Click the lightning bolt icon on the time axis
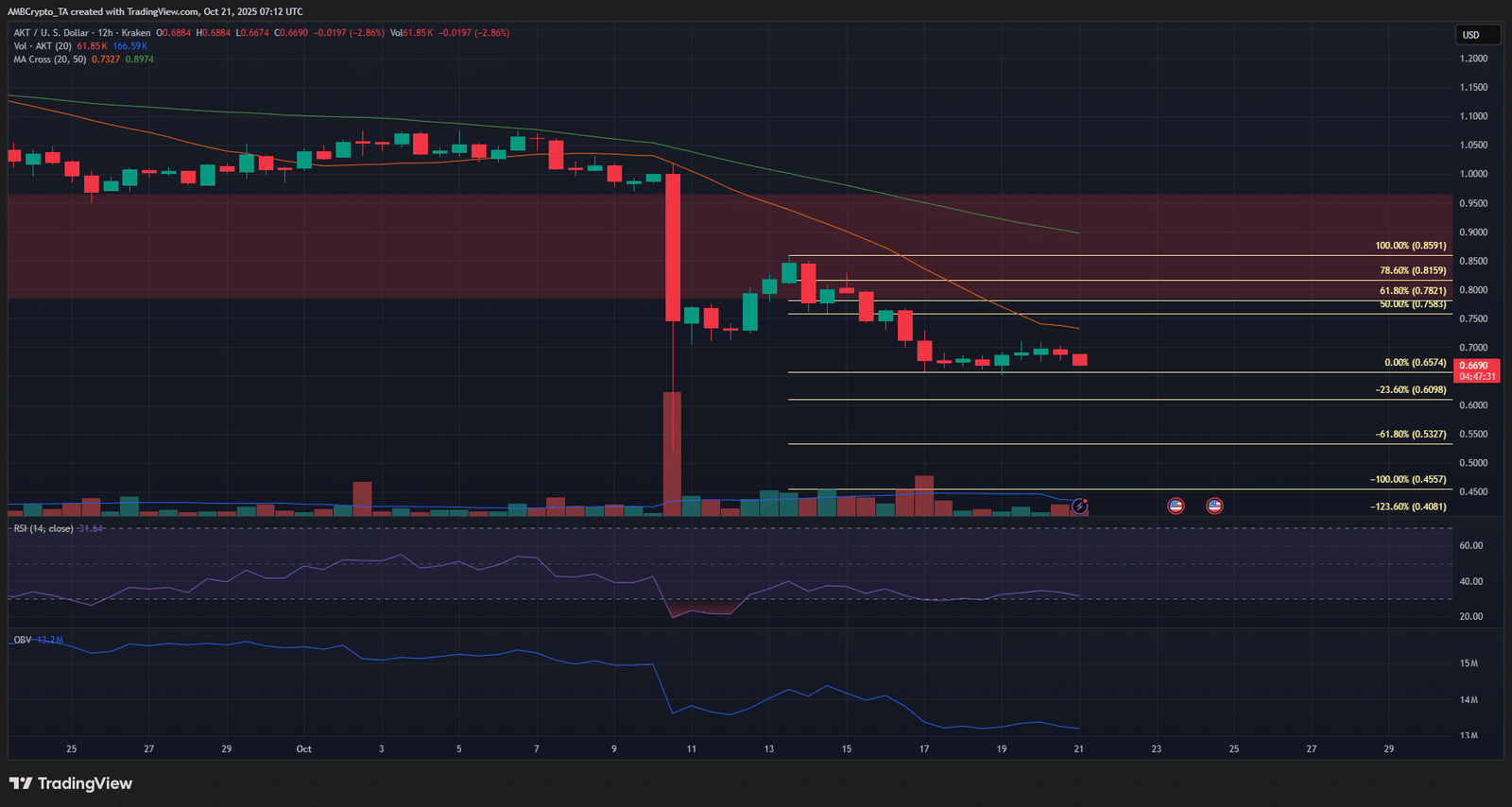 (1079, 507)
